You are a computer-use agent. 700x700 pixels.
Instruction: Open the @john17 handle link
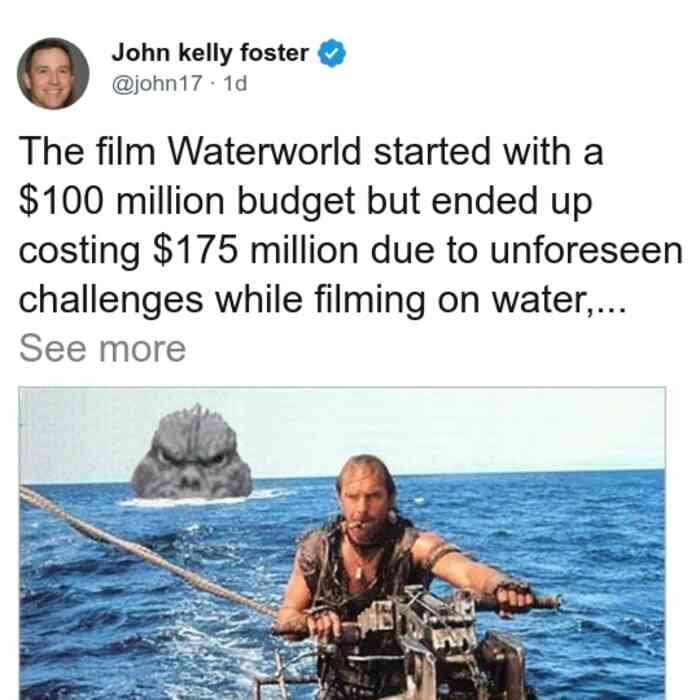[x=157, y=83]
